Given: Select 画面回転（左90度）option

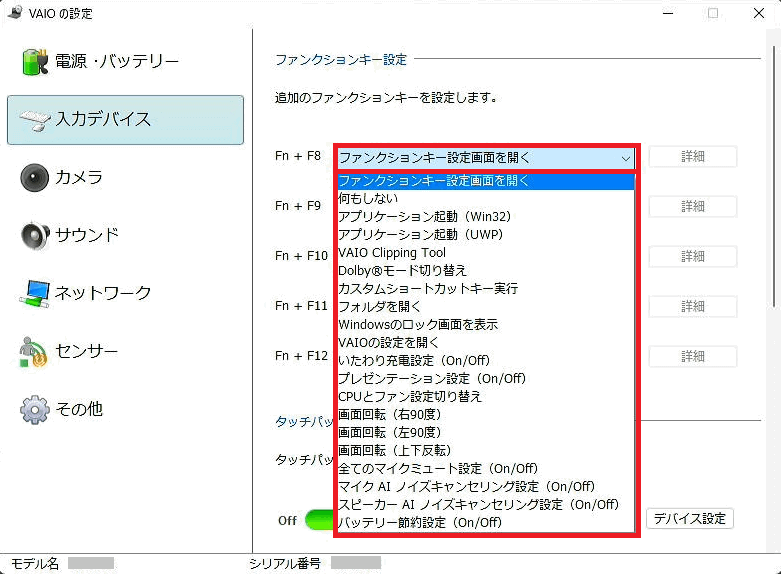Looking at the screenshot, I should 486,432.
